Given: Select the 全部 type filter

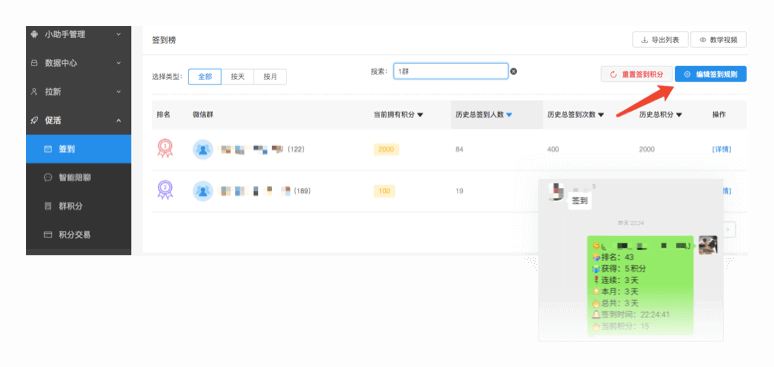Looking at the screenshot, I should (x=205, y=77).
